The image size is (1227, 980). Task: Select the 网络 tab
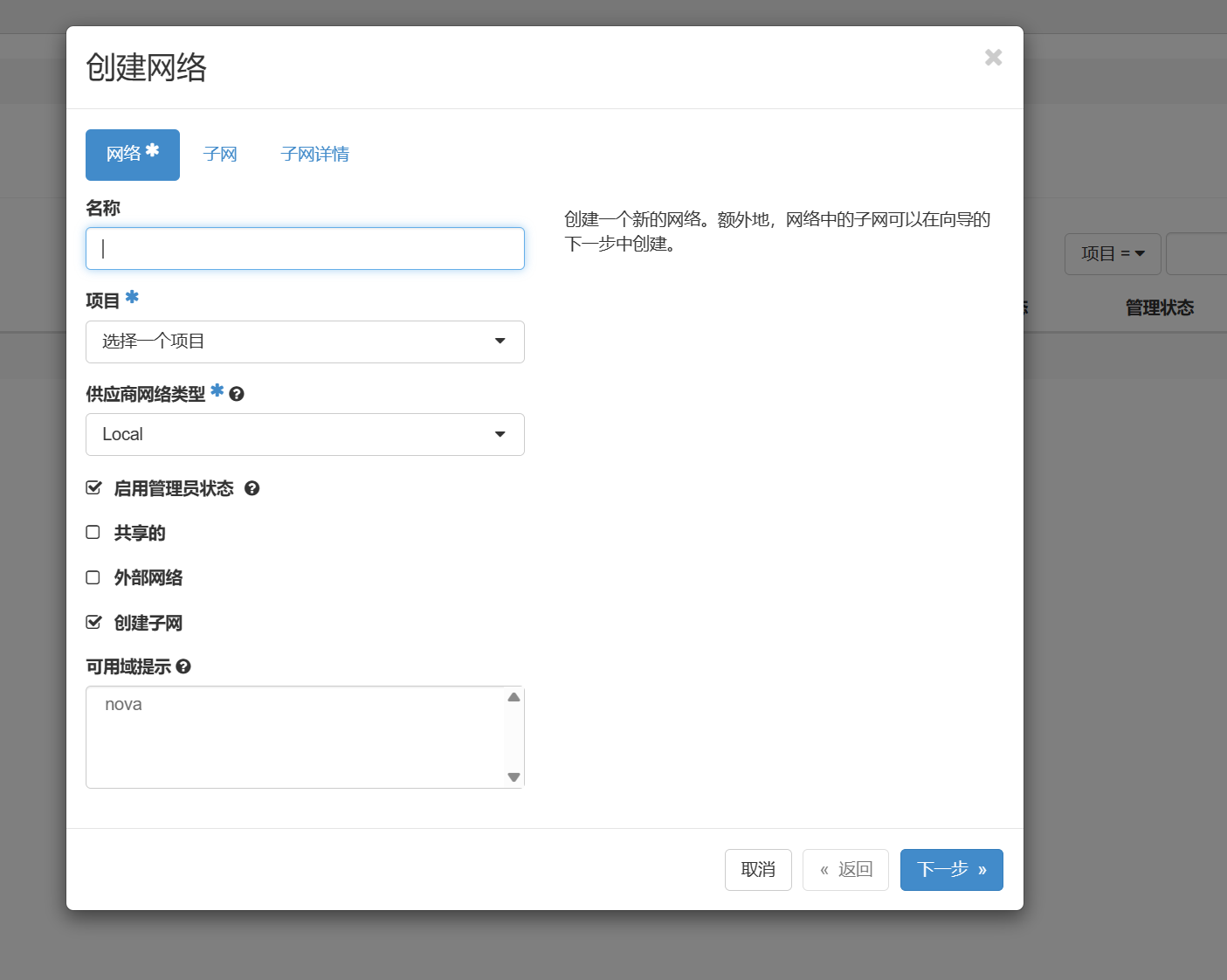point(133,155)
